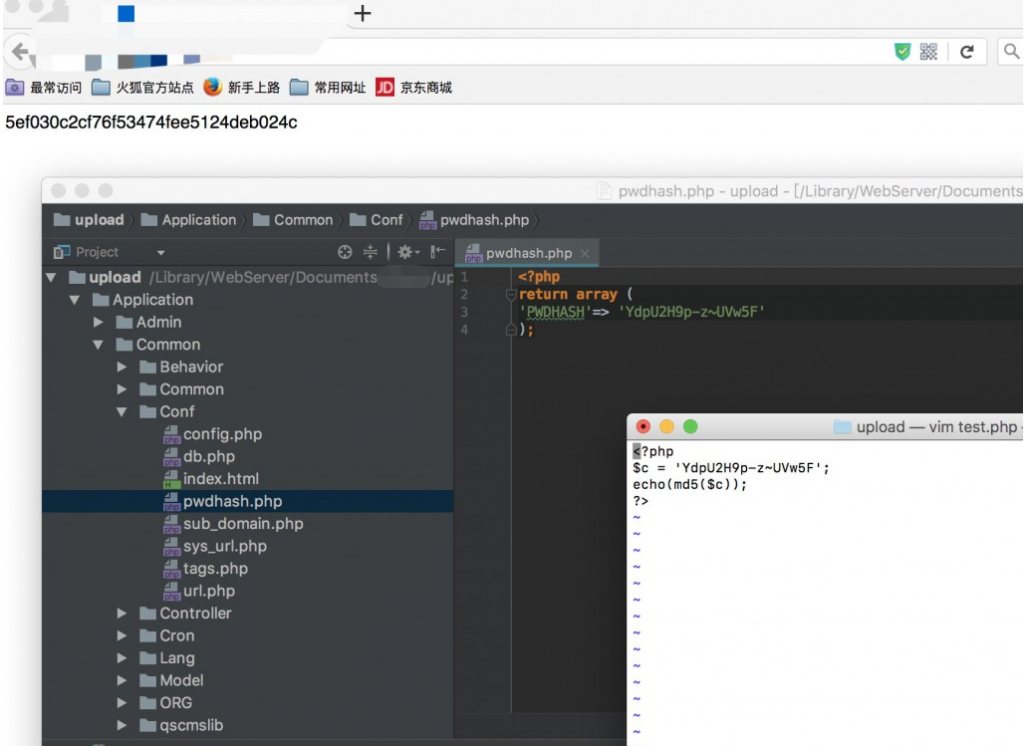The height and width of the screenshot is (746, 1024).
Task: Reload the page with the refresh icon
Action: click(x=967, y=52)
